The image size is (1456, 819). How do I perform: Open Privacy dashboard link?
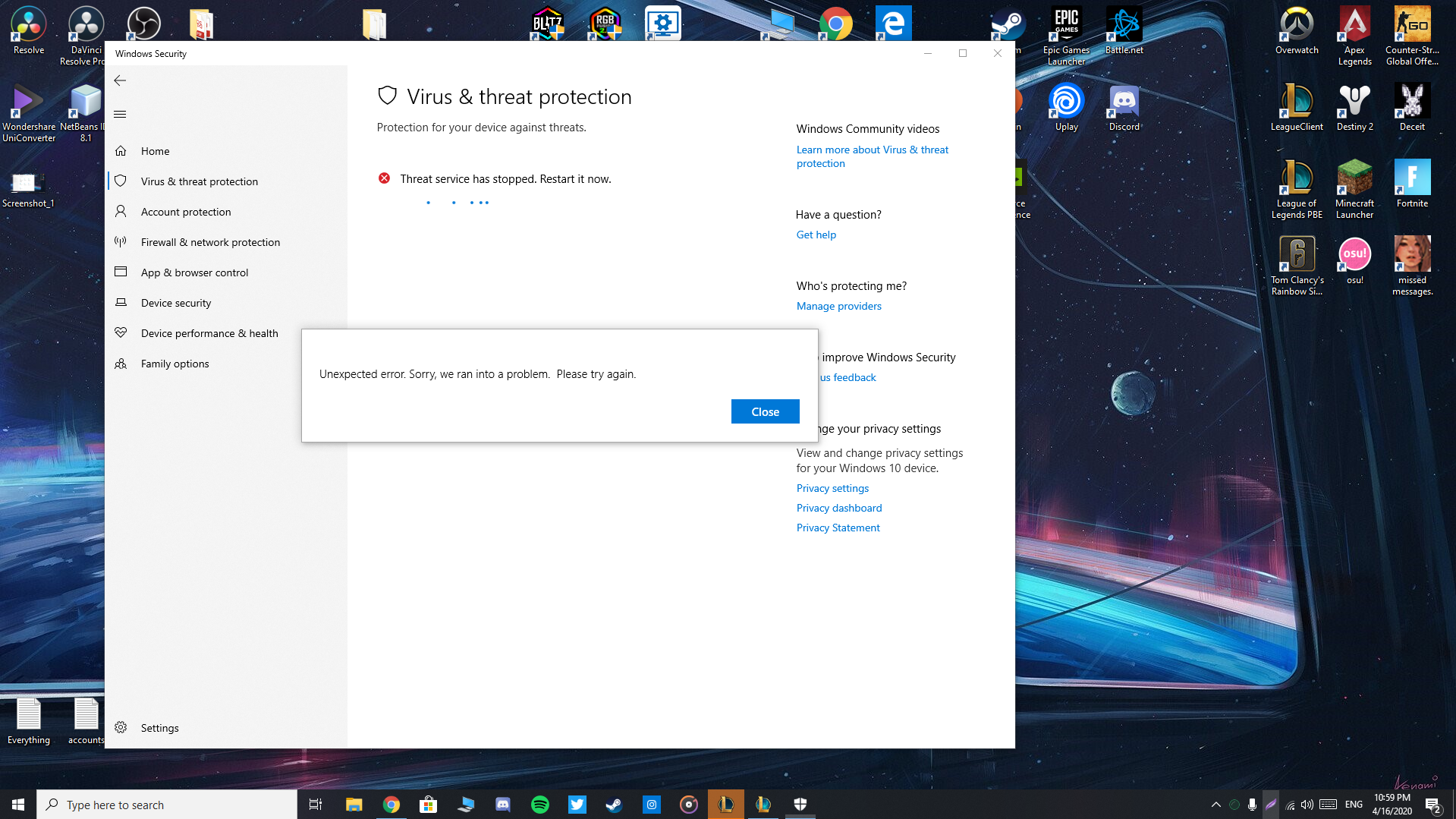(x=839, y=508)
